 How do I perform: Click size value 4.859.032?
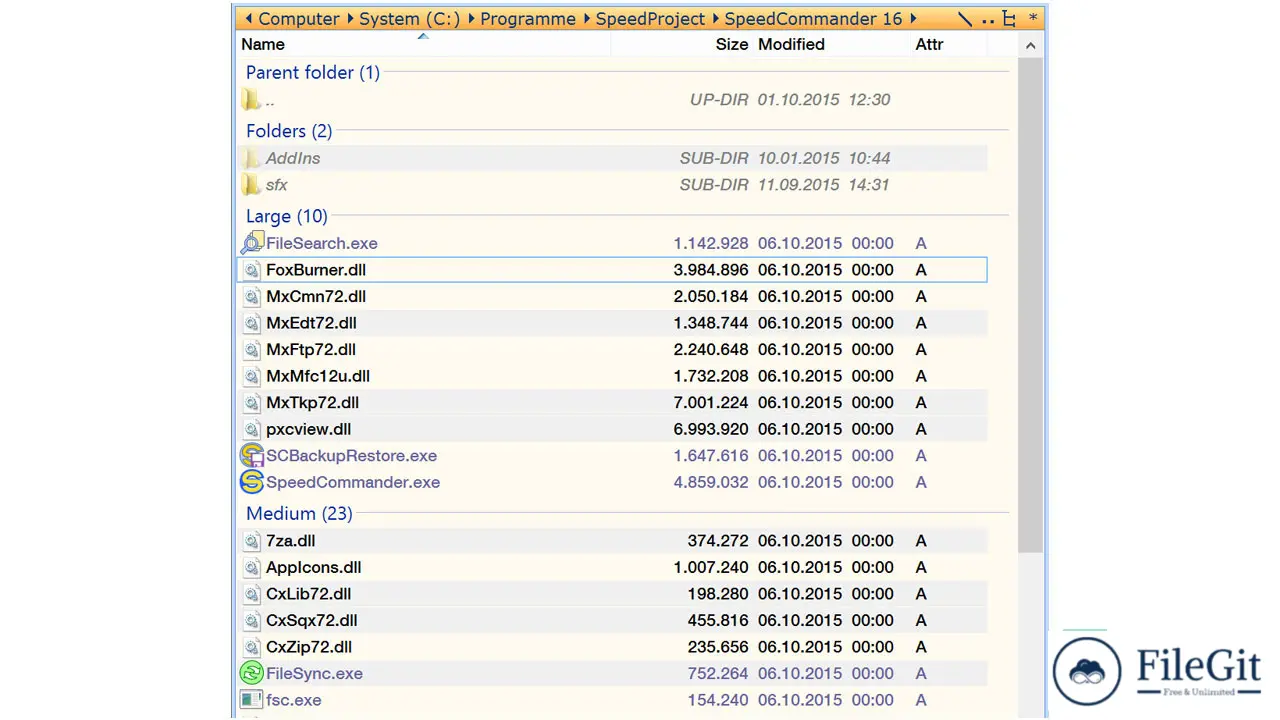click(711, 482)
